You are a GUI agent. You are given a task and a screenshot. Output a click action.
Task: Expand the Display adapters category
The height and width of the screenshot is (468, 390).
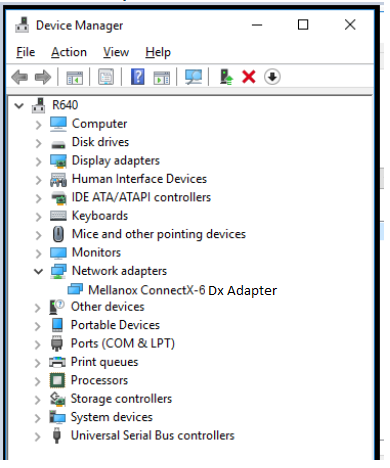[38, 162]
